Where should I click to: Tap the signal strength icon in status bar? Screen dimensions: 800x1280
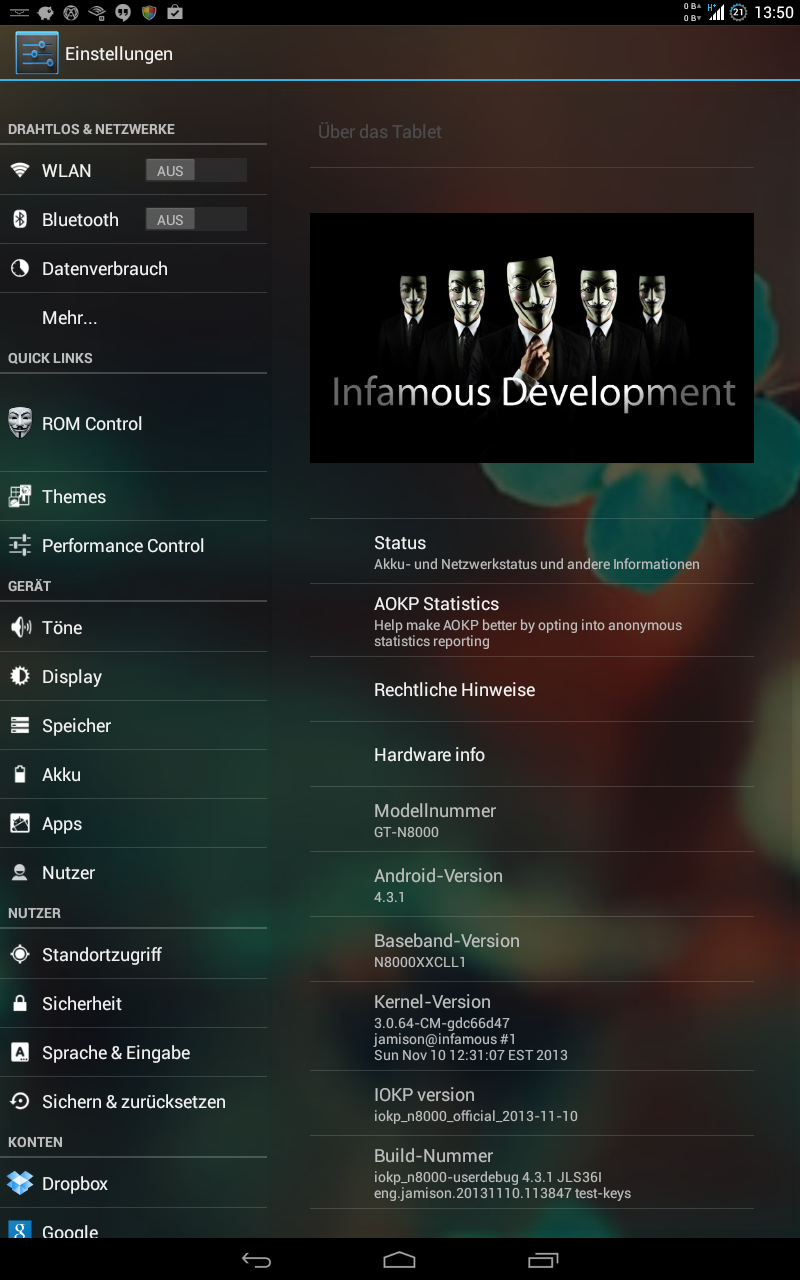[x=716, y=12]
